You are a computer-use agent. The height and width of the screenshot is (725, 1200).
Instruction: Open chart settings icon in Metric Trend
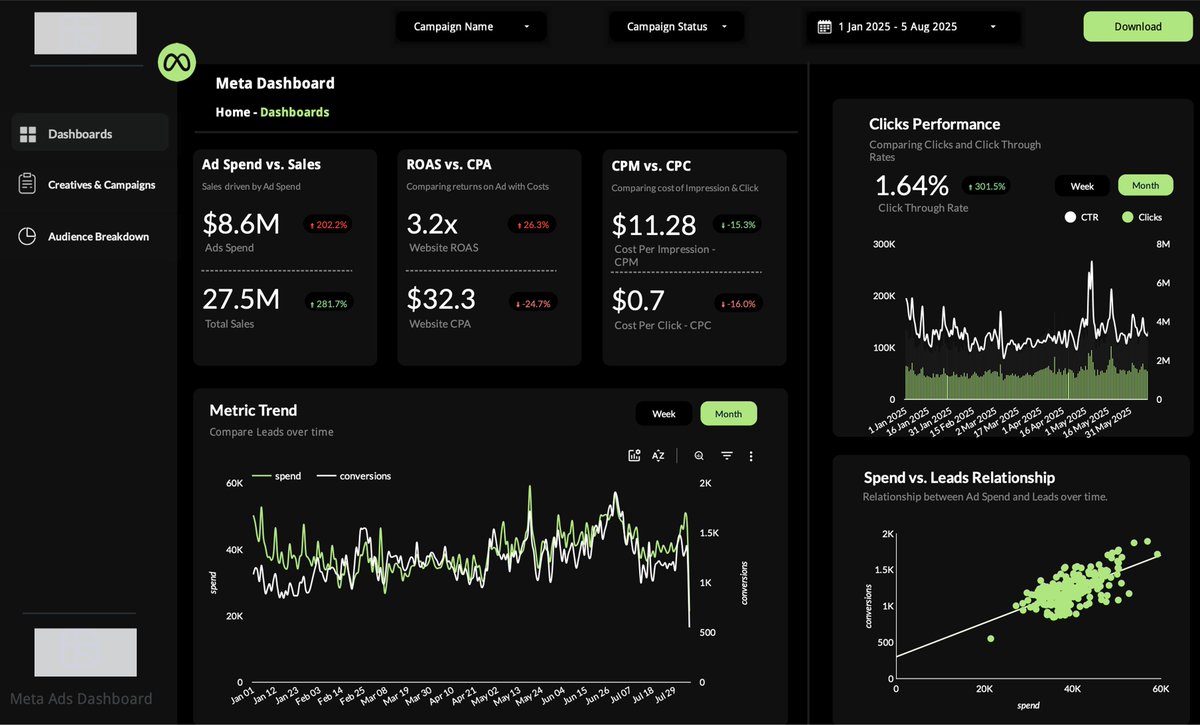click(634, 455)
